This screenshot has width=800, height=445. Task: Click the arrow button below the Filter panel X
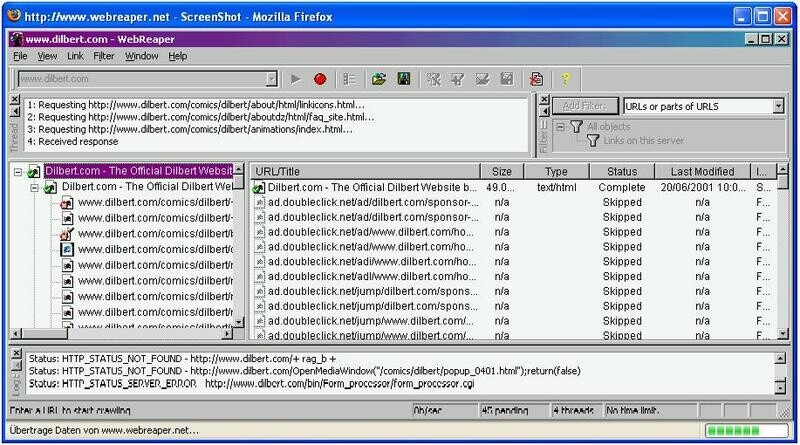coord(544,111)
